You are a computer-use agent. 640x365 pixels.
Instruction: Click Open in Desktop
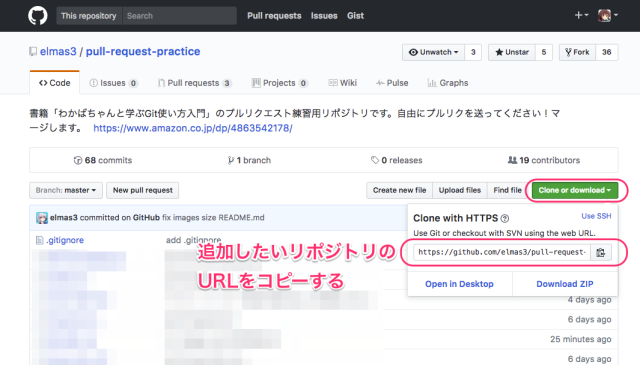(x=459, y=284)
